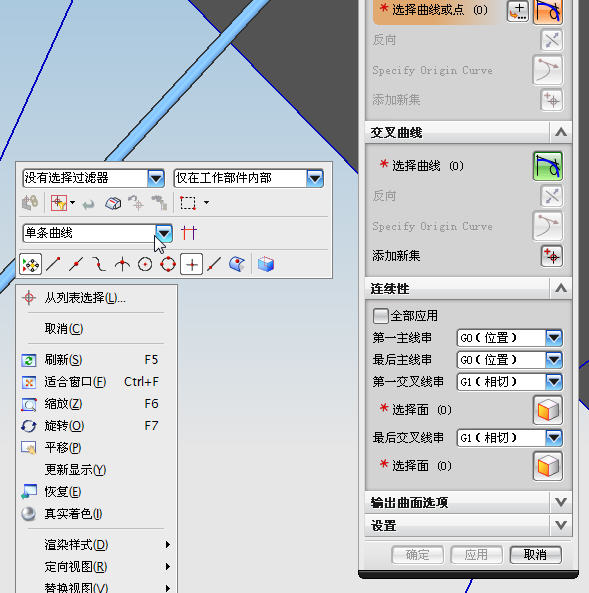Toggle the Enable Snap Point icon
The width and height of the screenshot is (589, 593).
coord(30,264)
